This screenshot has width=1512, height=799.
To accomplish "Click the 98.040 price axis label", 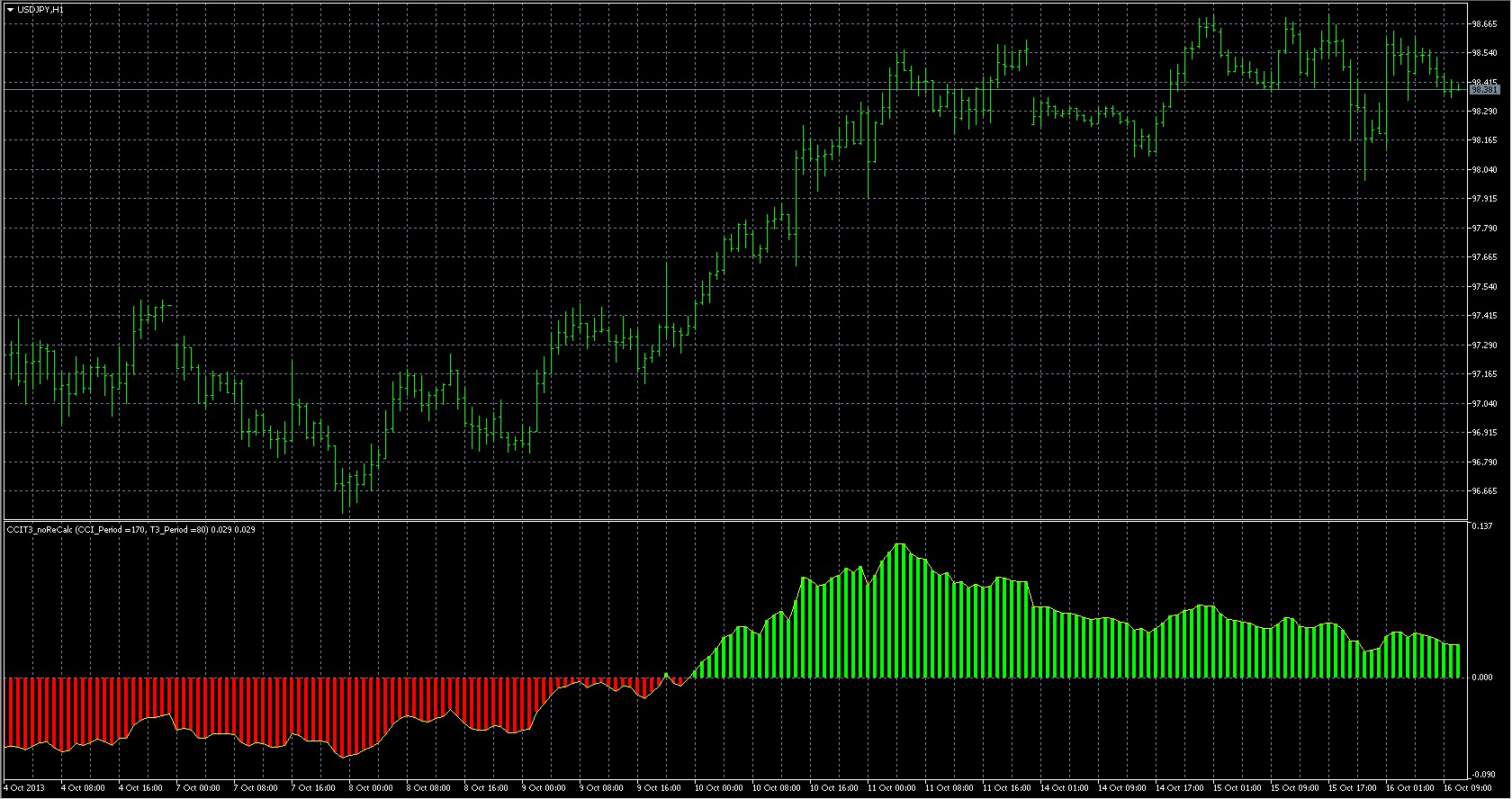I will [1484, 170].
